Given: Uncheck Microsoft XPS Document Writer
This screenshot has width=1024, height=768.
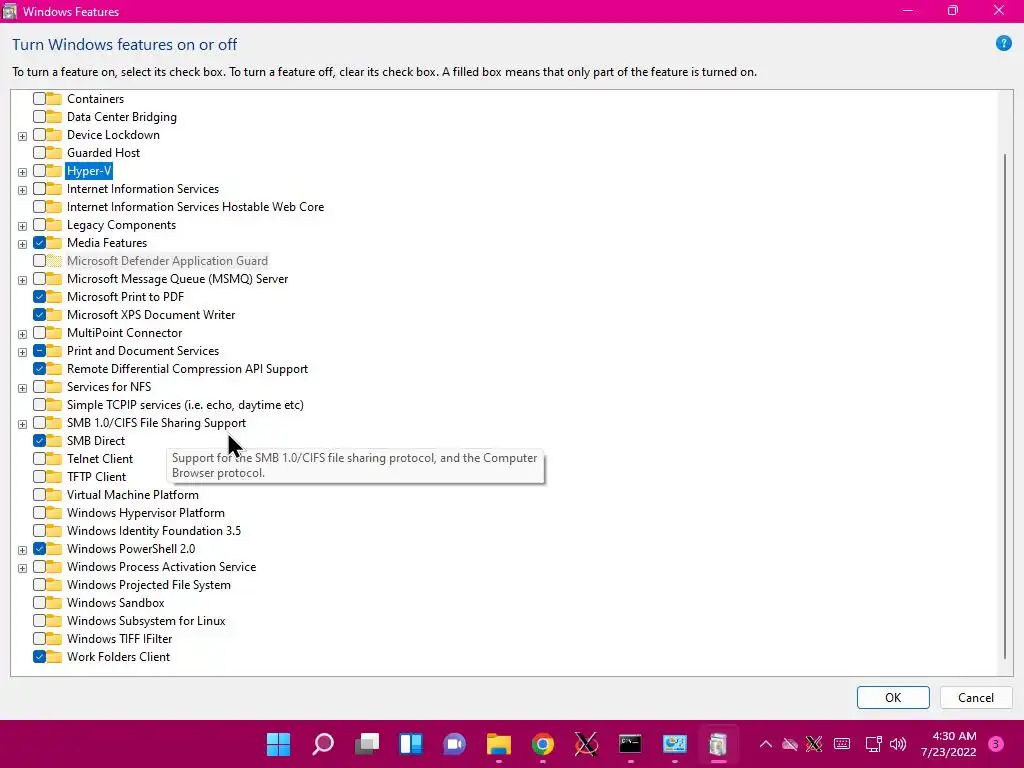Looking at the screenshot, I should pyautogui.click(x=39, y=315).
